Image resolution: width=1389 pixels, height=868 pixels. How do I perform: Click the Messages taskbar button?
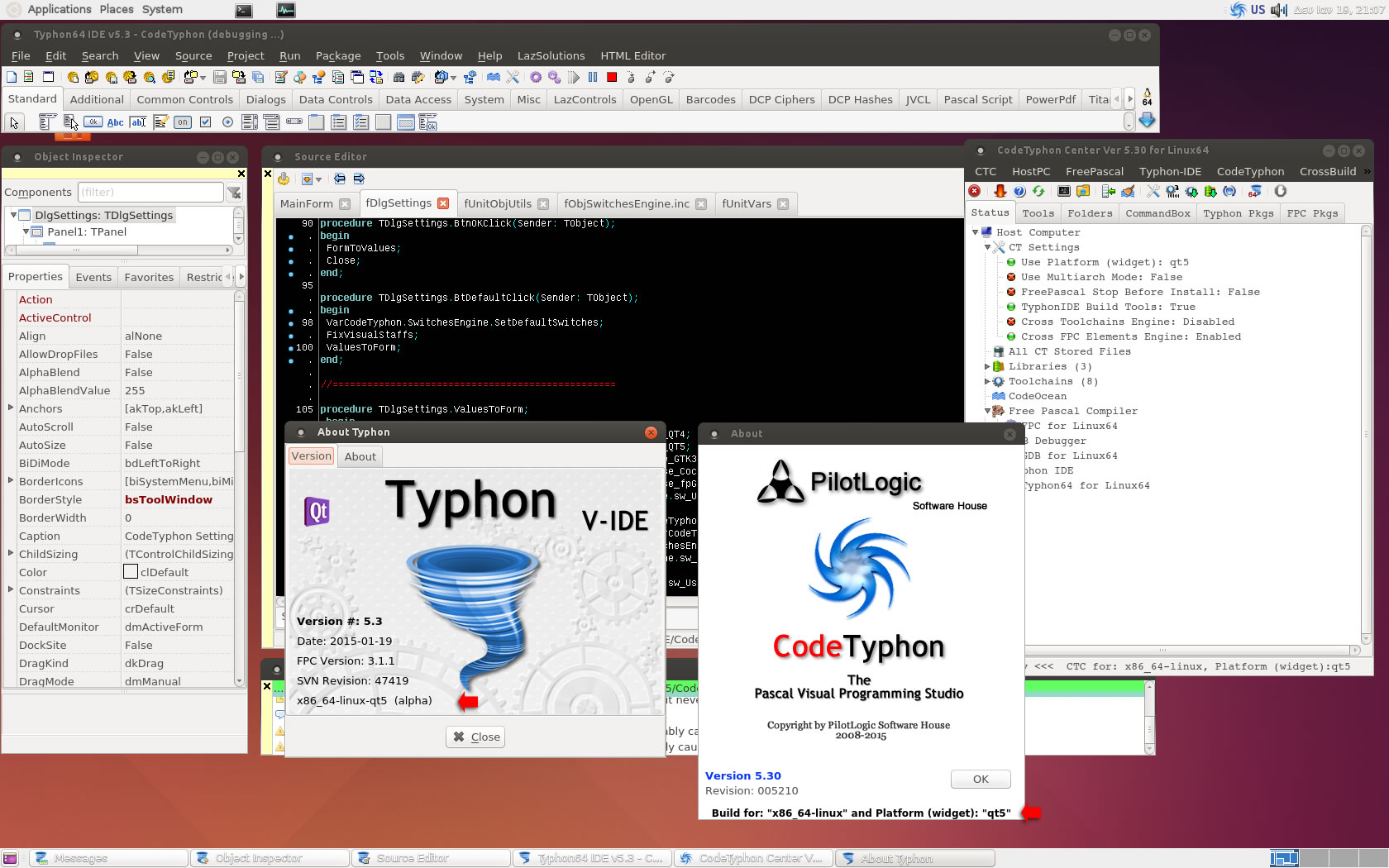pos(108,858)
